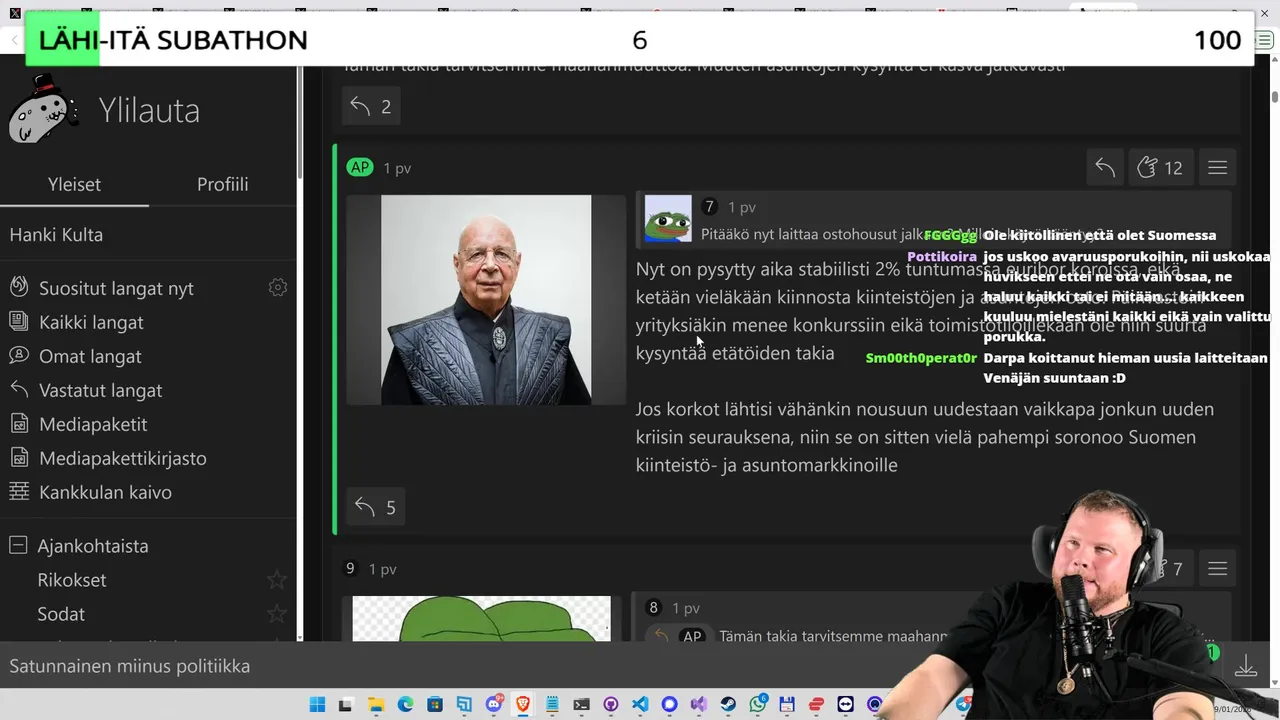Open Kaikki langat list

click(91, 322)
